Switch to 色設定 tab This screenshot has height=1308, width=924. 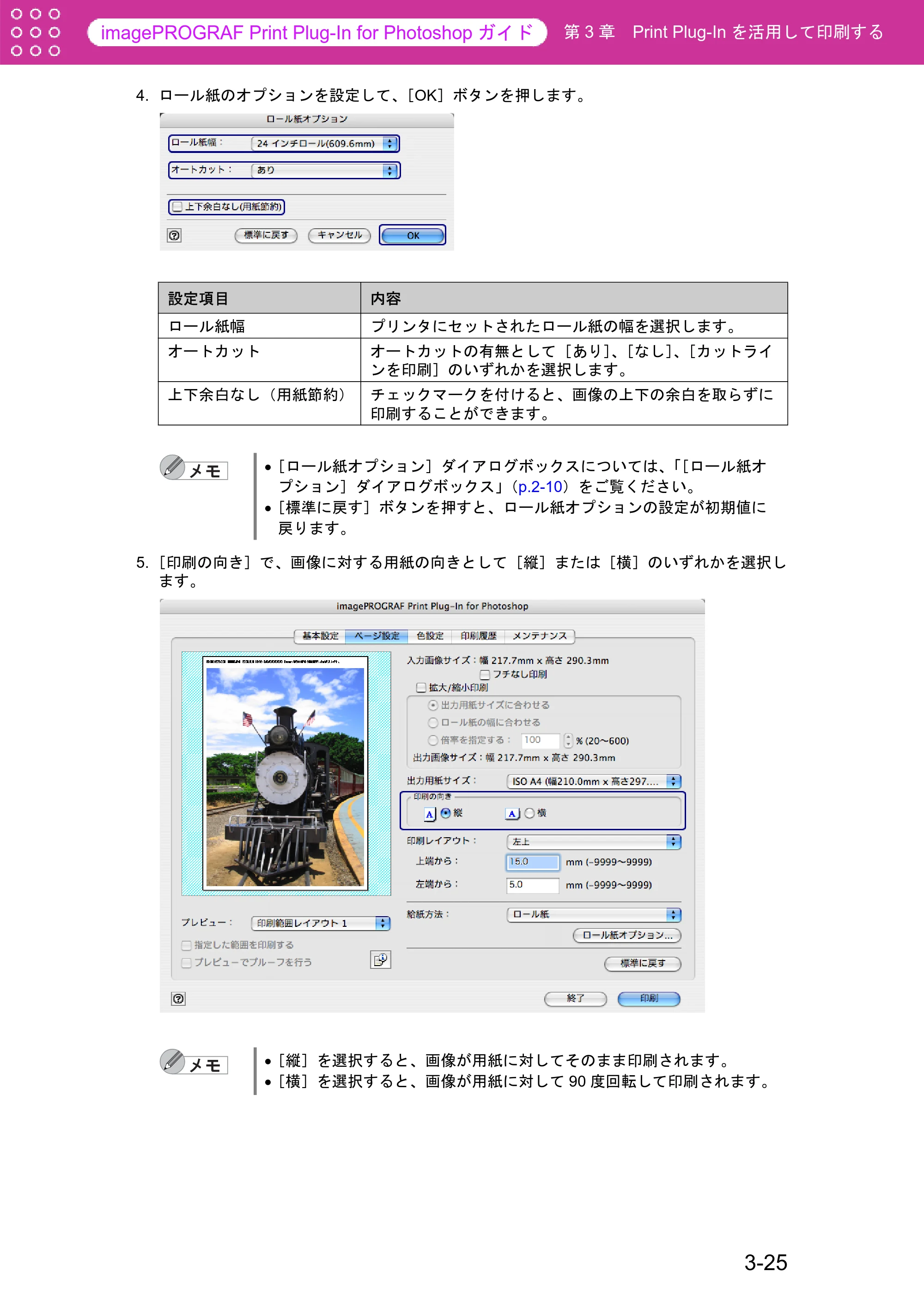coord(430,636)
